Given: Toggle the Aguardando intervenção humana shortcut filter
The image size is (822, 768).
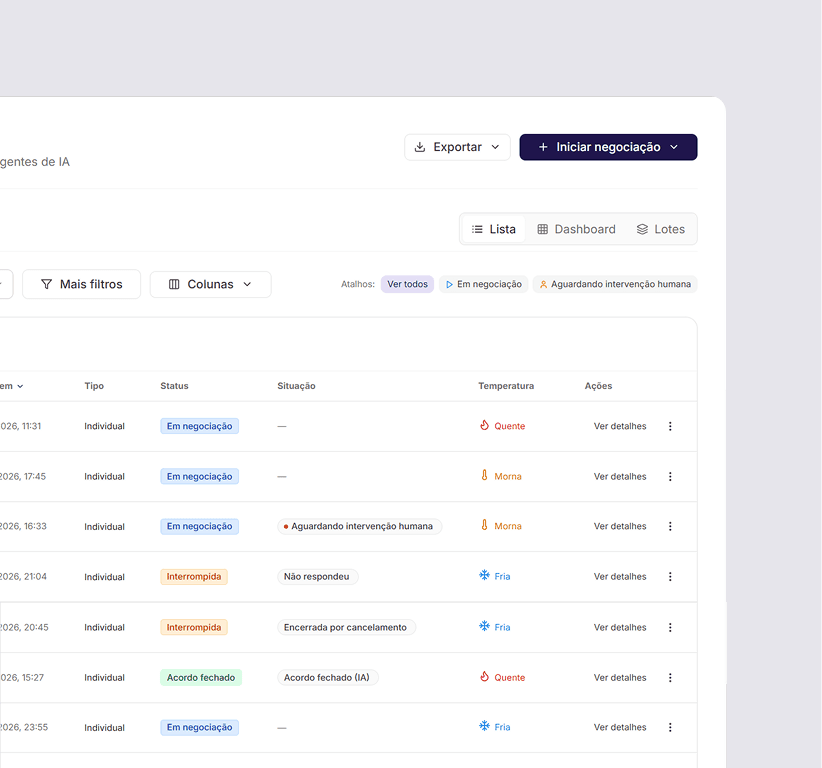Looking at the screenshot, I should point(615,284).
